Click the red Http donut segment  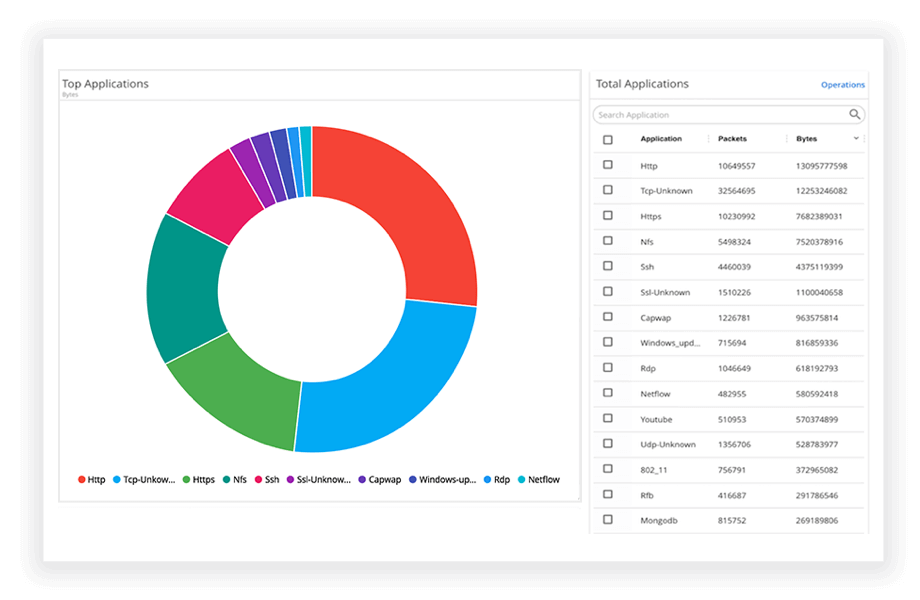pos(410,210)
